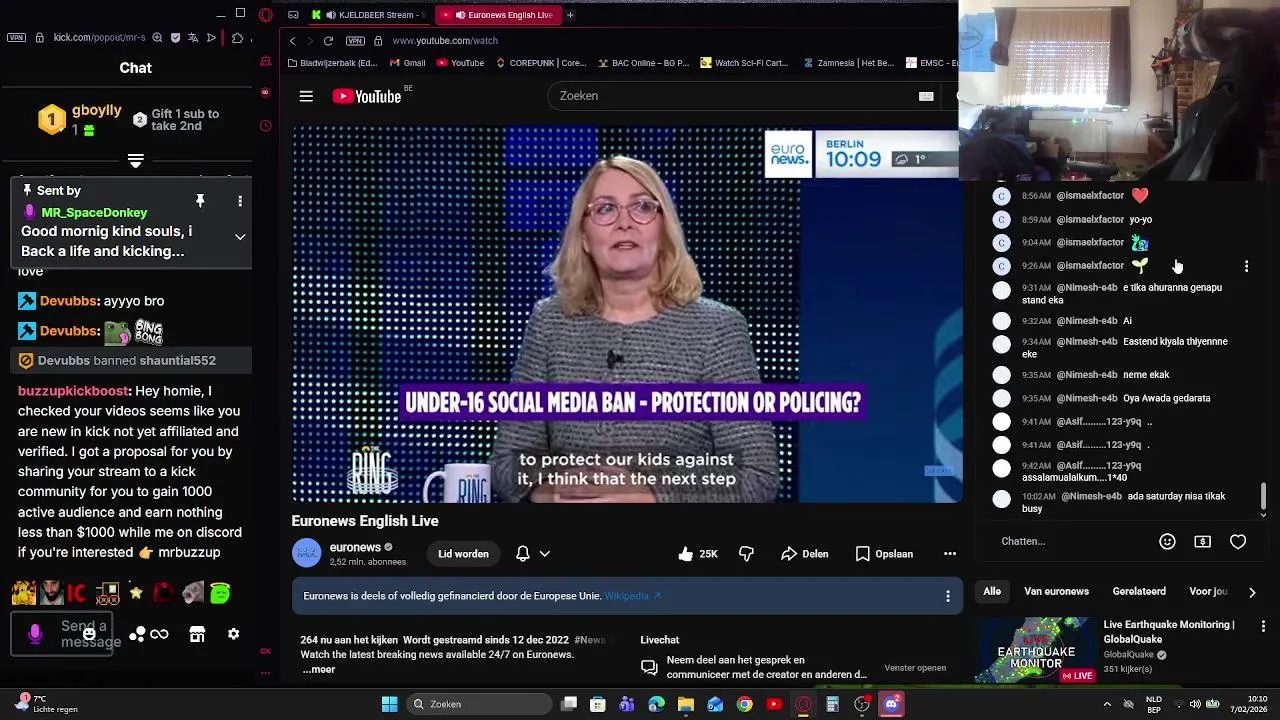This screenshot has width=1280, height=720.
Task: Toggle VPN in the YouTube address bar
Action: point(355,41)
